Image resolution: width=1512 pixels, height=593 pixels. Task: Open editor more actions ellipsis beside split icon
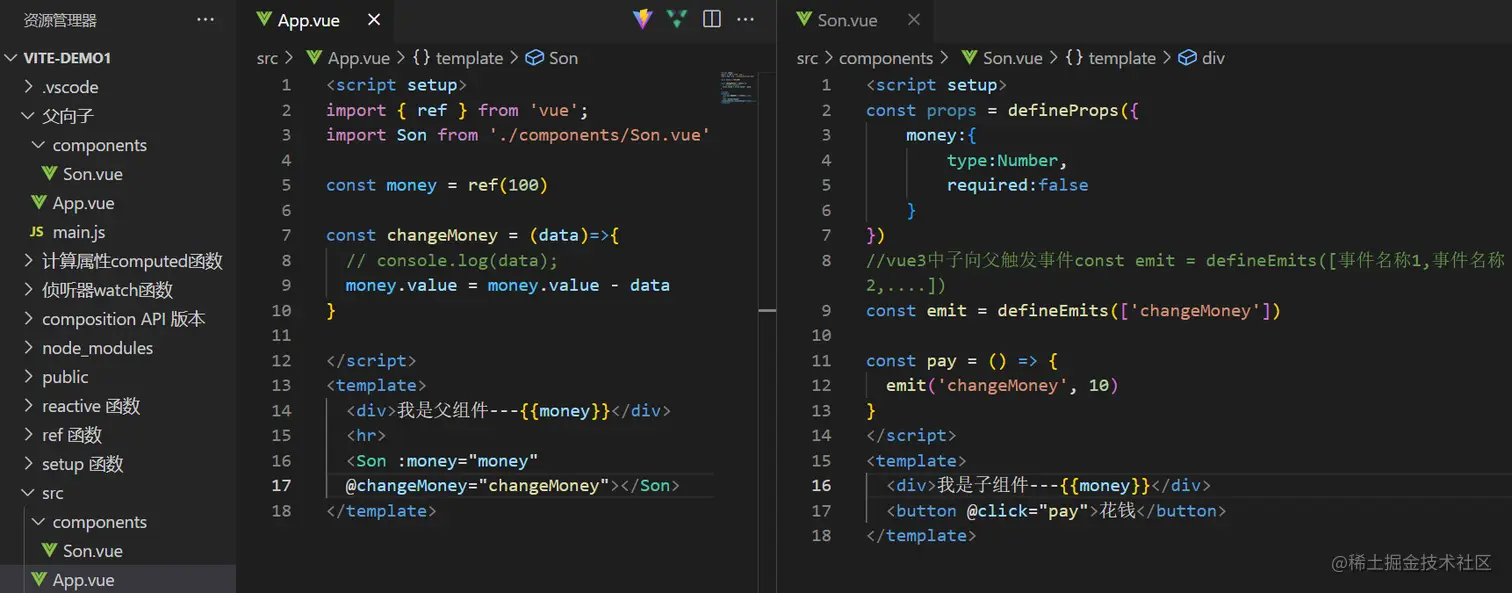tap(746, 19)
